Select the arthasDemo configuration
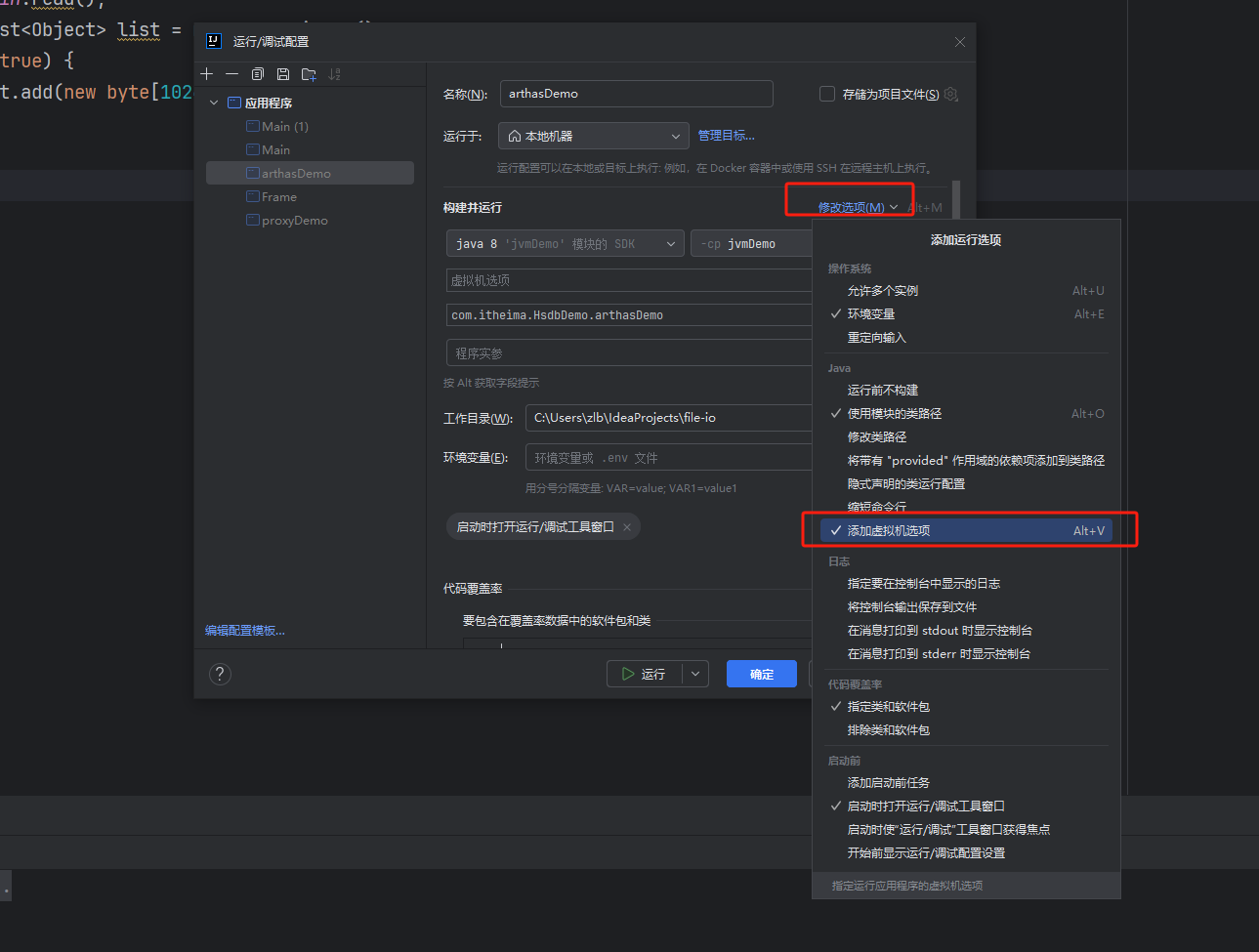This screenshot has width=1259, height=952. [x=310, y=174]
